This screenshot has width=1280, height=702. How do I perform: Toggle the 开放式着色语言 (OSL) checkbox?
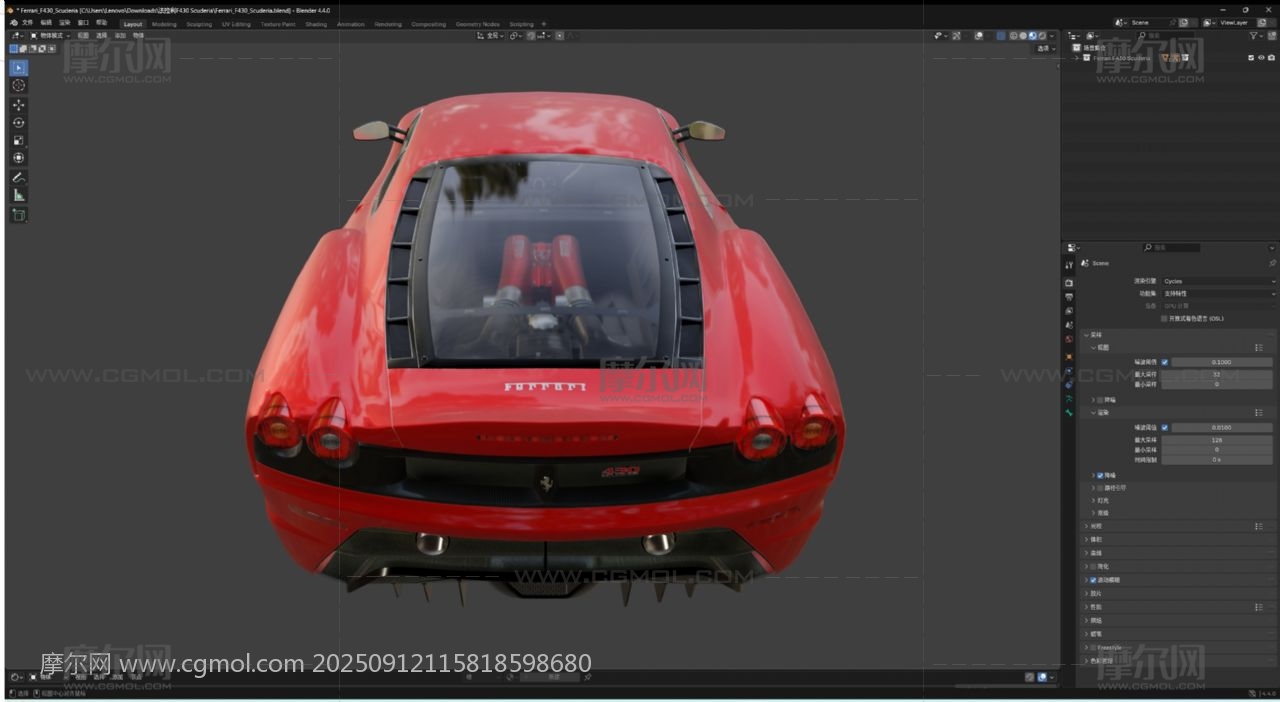1164,319
